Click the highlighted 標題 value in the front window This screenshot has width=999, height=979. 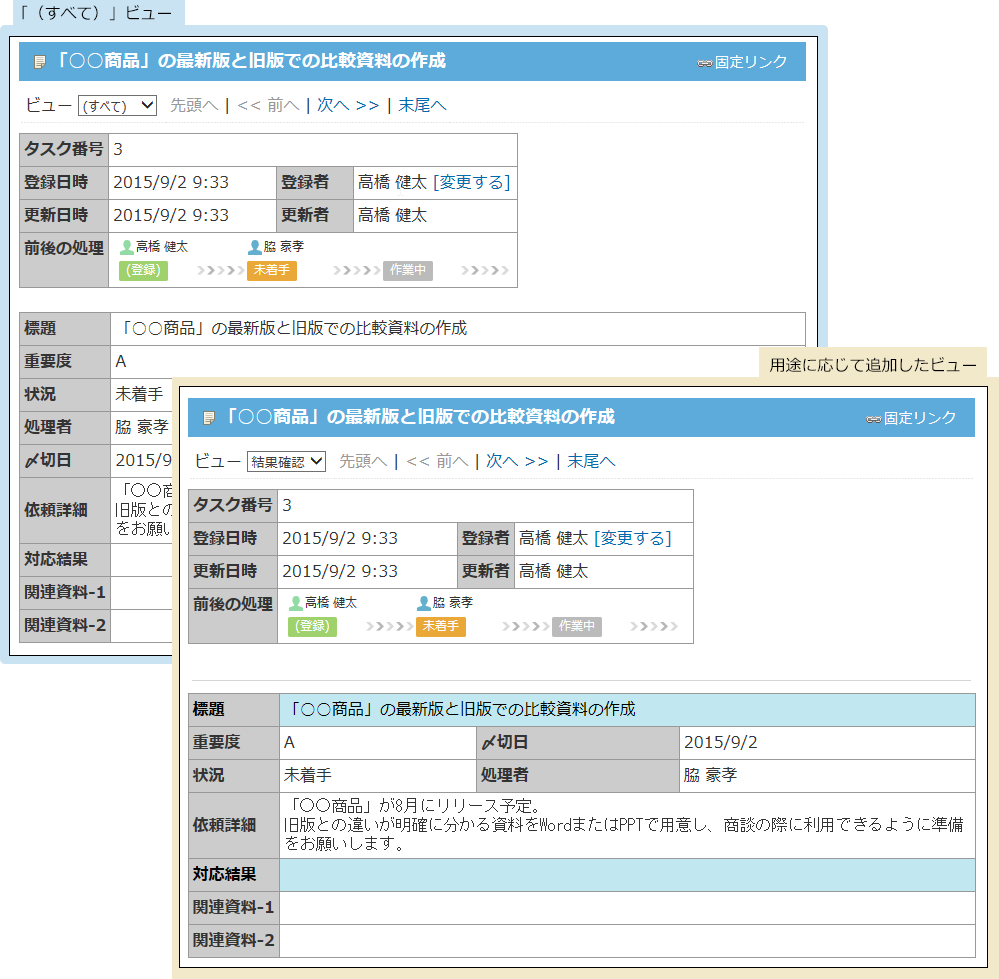point(628,710)
